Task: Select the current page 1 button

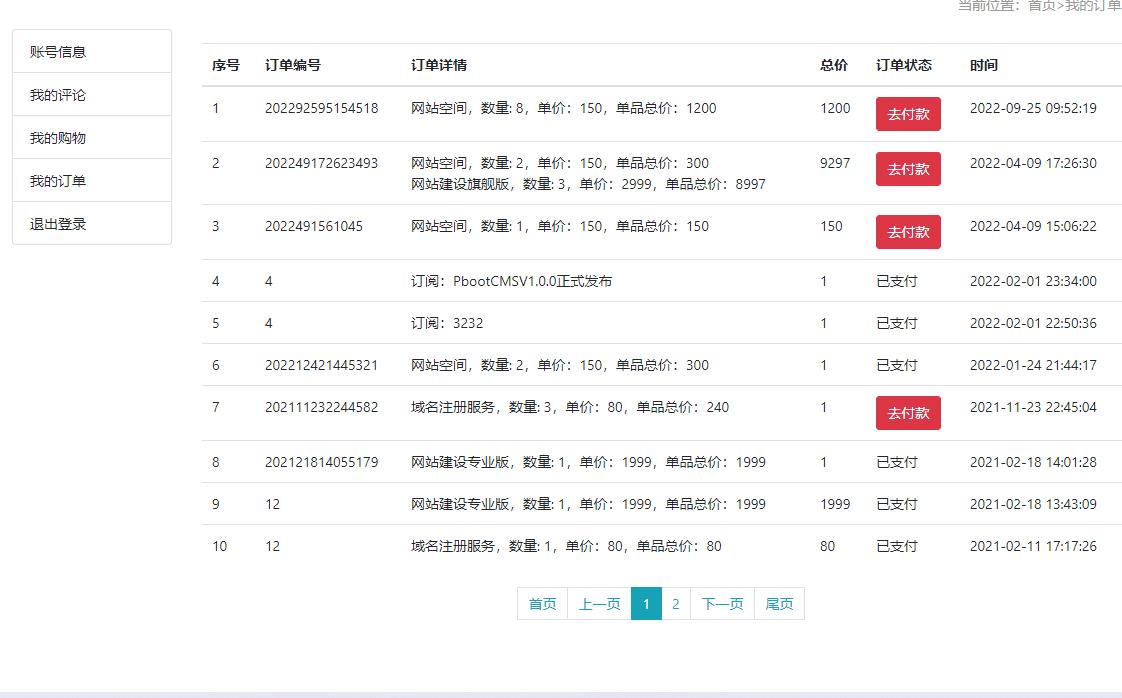Action: (x=646, y=604)
